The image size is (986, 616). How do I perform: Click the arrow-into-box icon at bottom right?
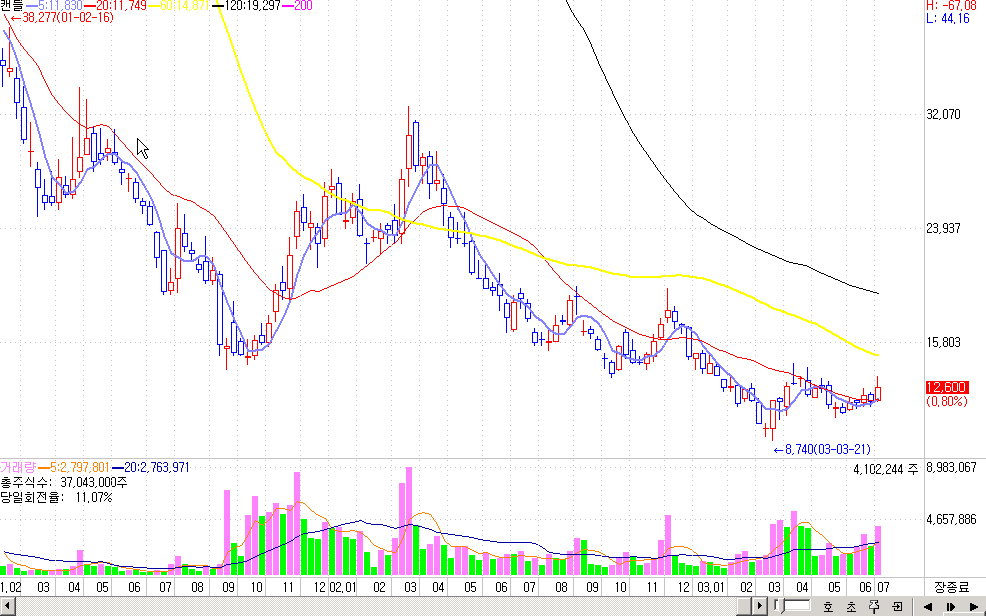(x=896, y=606)
